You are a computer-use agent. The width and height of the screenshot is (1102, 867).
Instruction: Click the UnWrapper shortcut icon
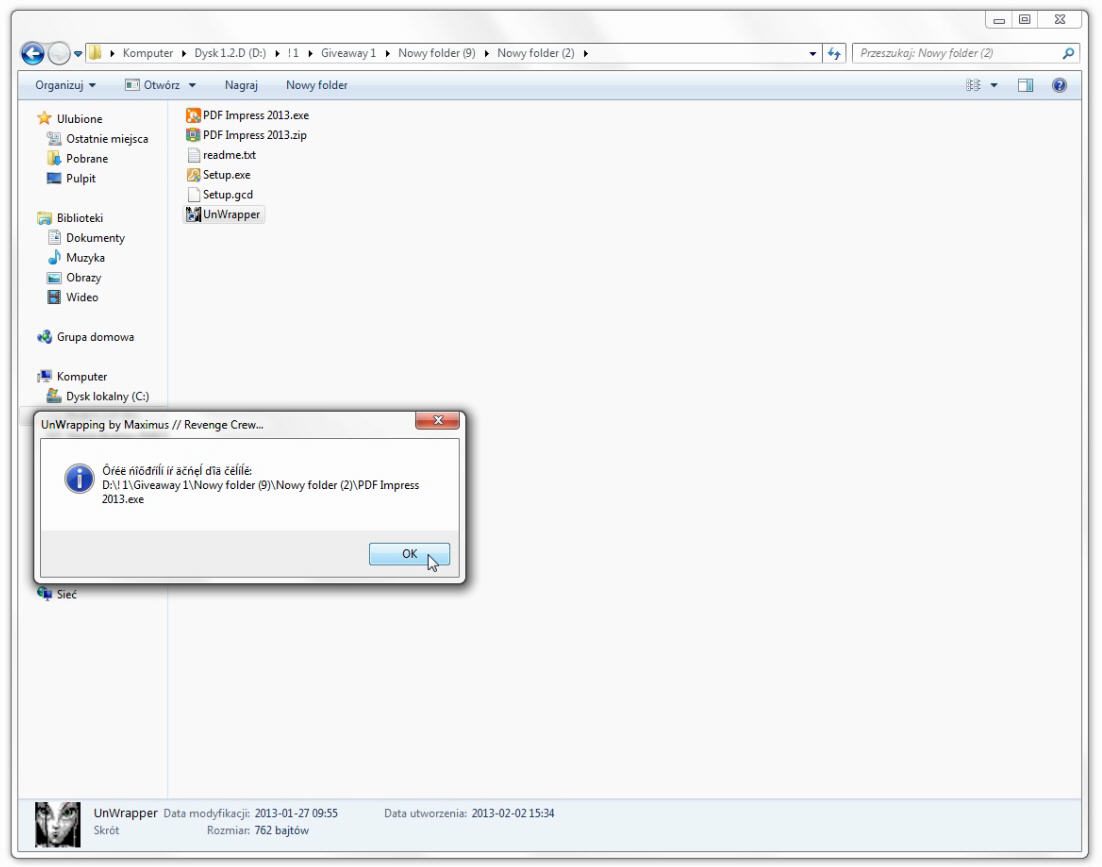point(193,214)
